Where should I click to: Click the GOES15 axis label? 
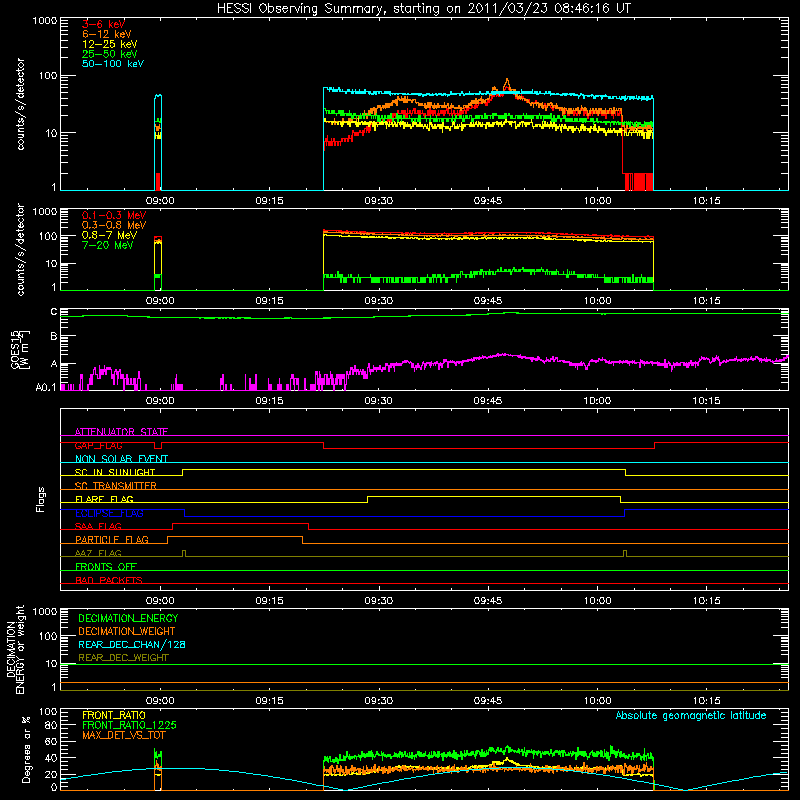pyautogui.click(x=19, y=349)
